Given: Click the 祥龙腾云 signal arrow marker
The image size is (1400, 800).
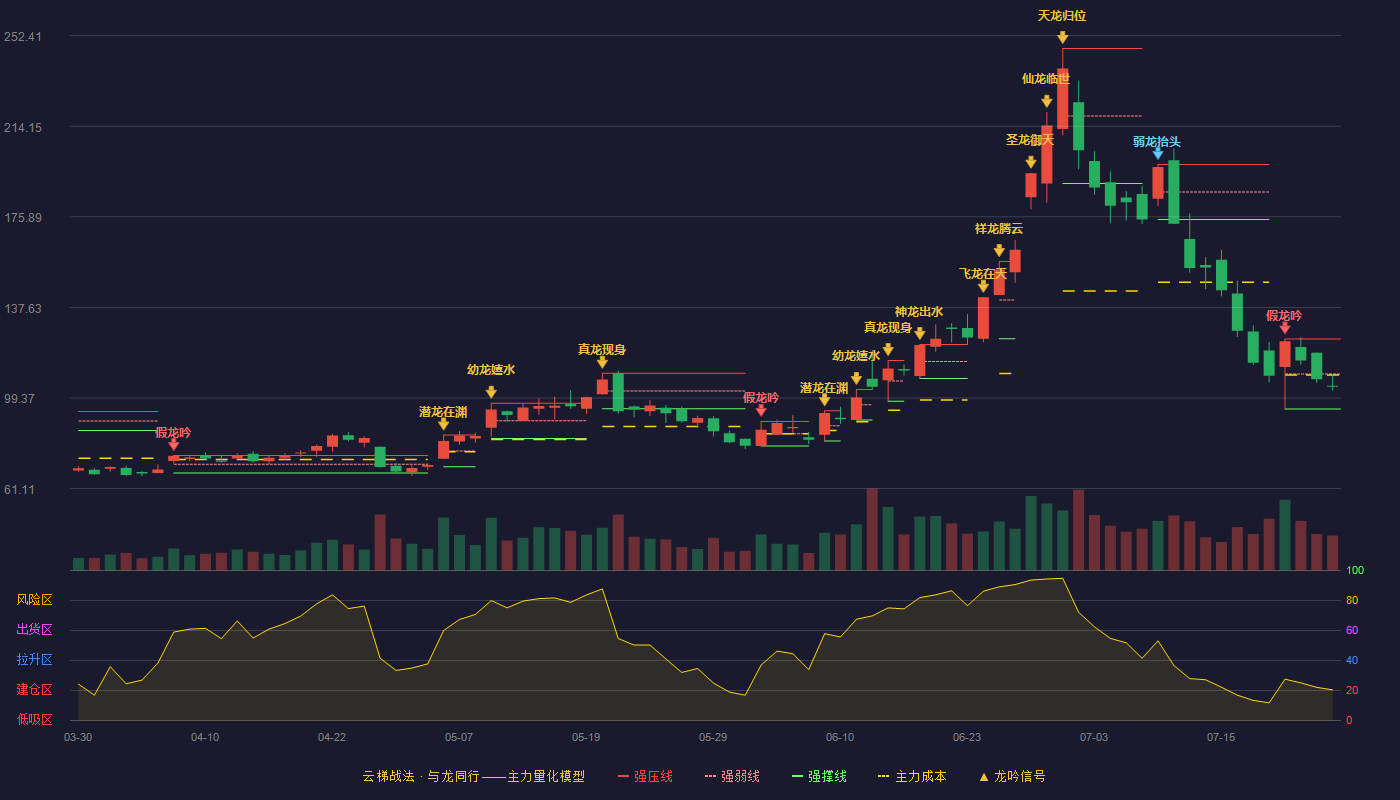Looking at the screenshot, I should (x=999, y=251).
